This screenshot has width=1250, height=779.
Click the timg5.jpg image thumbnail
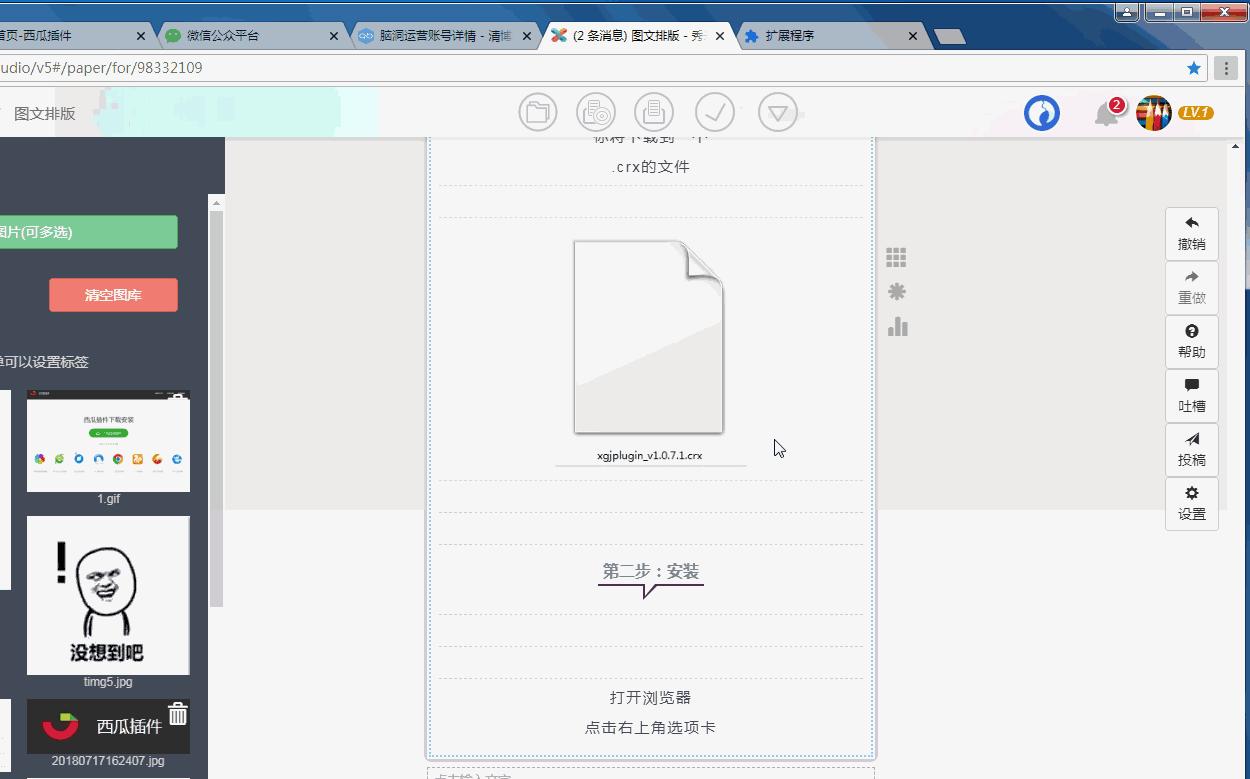[x=108, y=595]
